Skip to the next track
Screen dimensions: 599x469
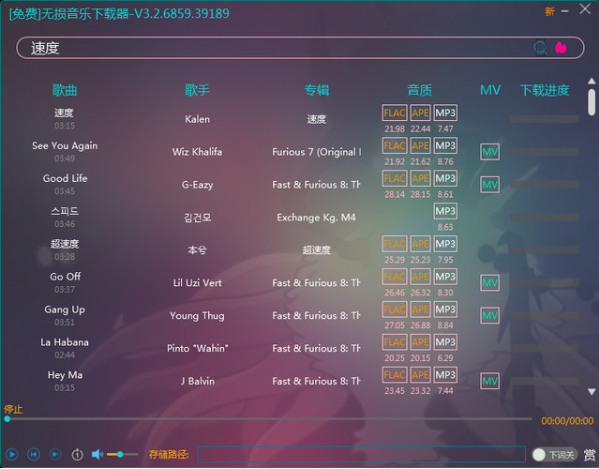click(55, 454)
